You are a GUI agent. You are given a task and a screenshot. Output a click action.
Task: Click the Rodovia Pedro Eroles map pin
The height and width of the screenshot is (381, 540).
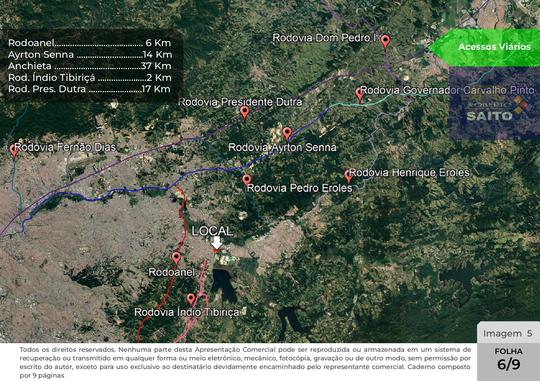coord(247,181)
